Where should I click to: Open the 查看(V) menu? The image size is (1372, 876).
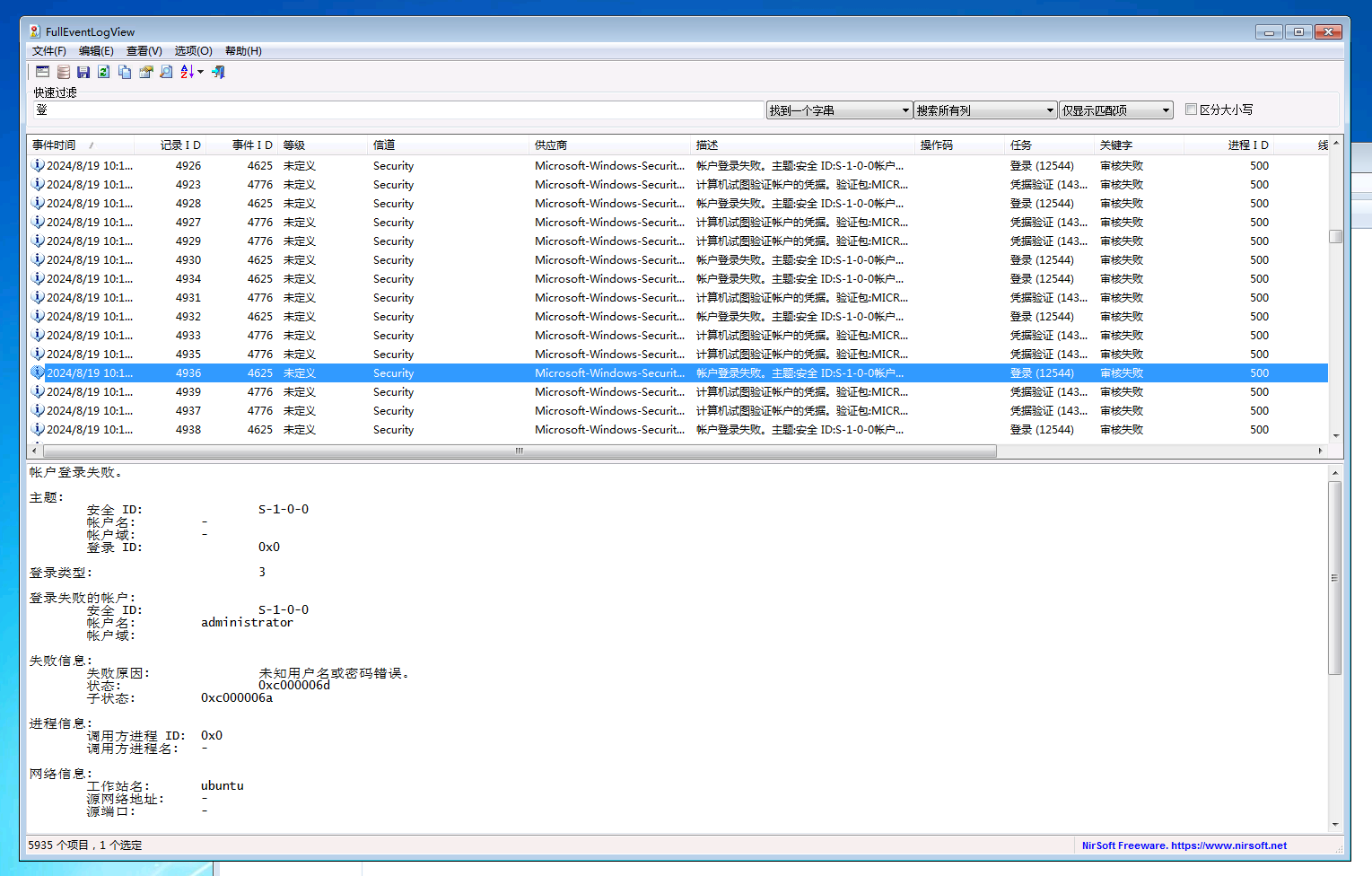[144, 51]
